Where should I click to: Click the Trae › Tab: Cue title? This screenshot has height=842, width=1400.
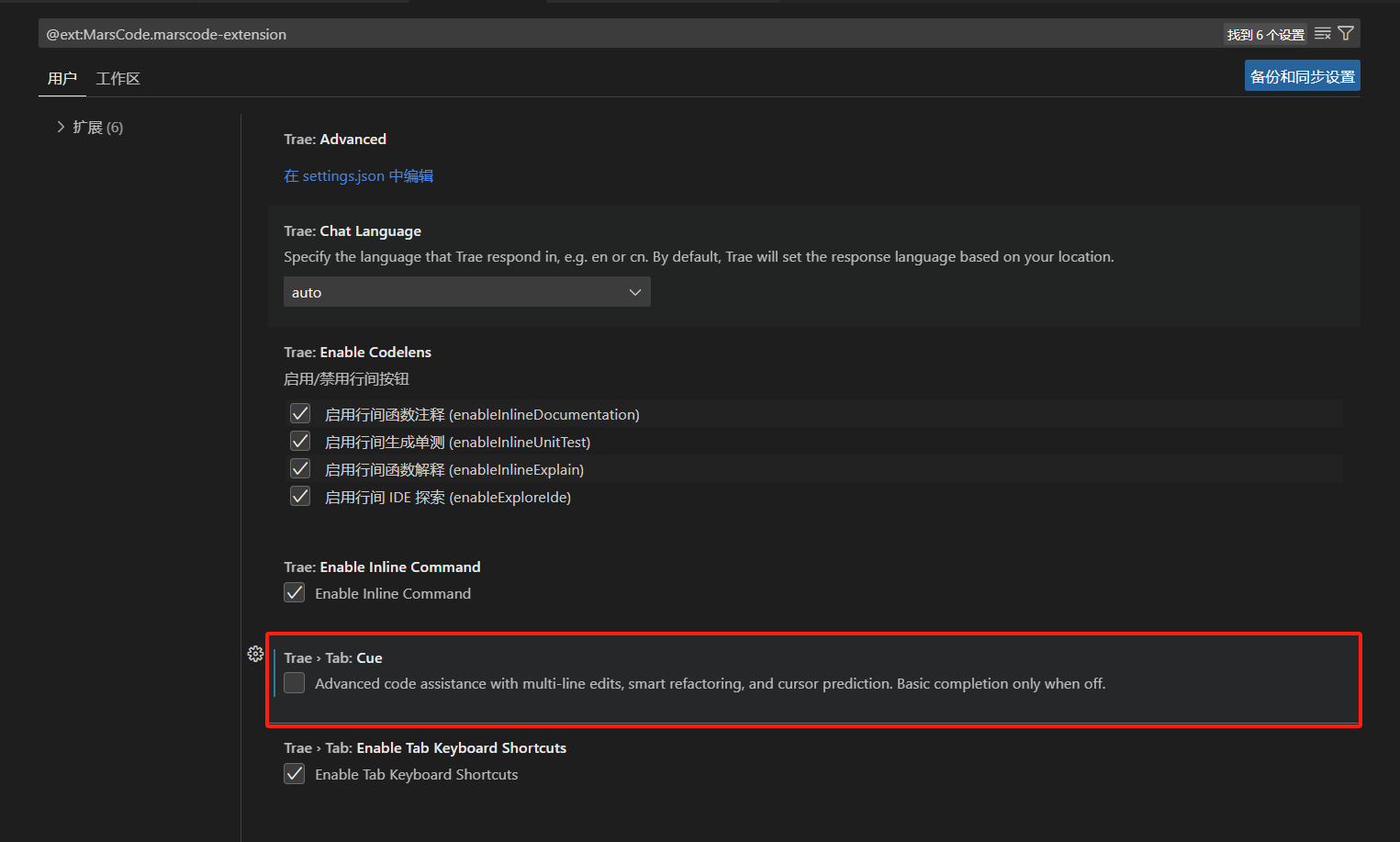[333, 657]
